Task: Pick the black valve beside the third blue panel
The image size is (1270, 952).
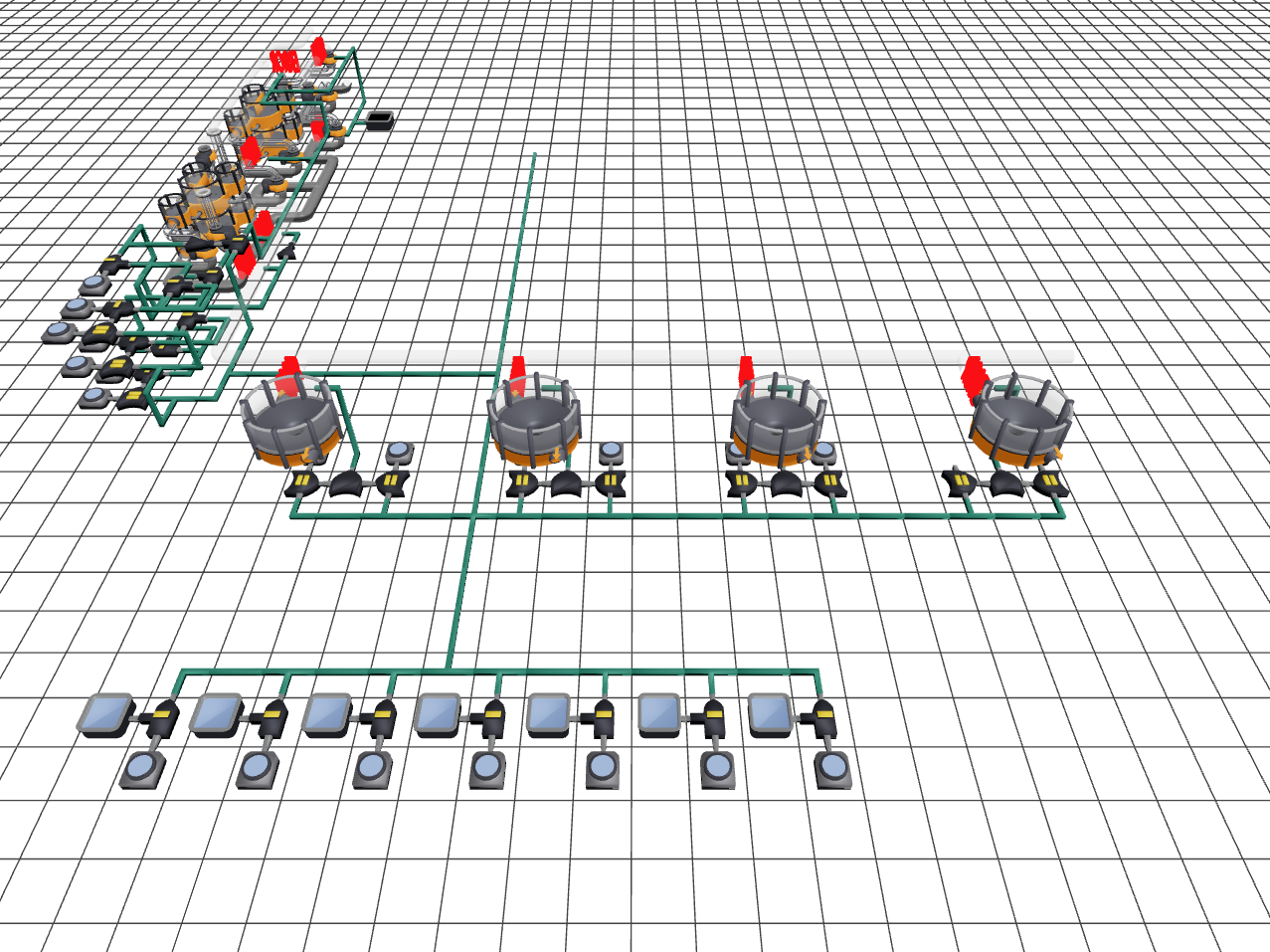Action: pyautogui.click(x=381, y=719)
